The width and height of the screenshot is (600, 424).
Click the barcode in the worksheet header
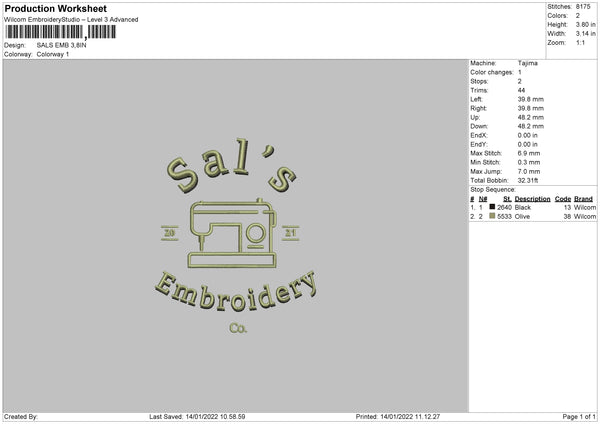pos(61,32)
